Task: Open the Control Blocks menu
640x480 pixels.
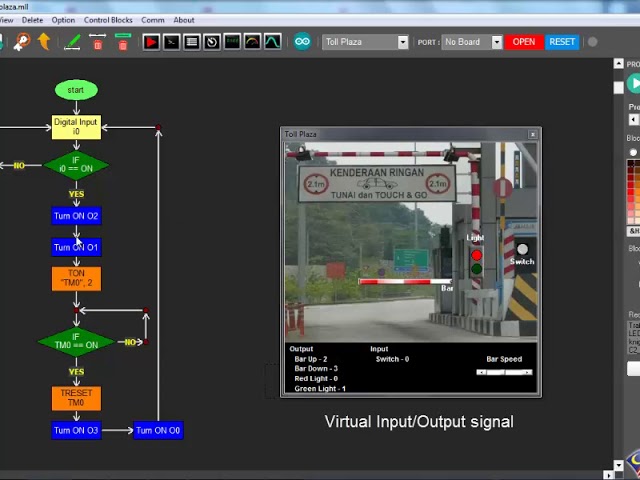Action: pos(108,20)
